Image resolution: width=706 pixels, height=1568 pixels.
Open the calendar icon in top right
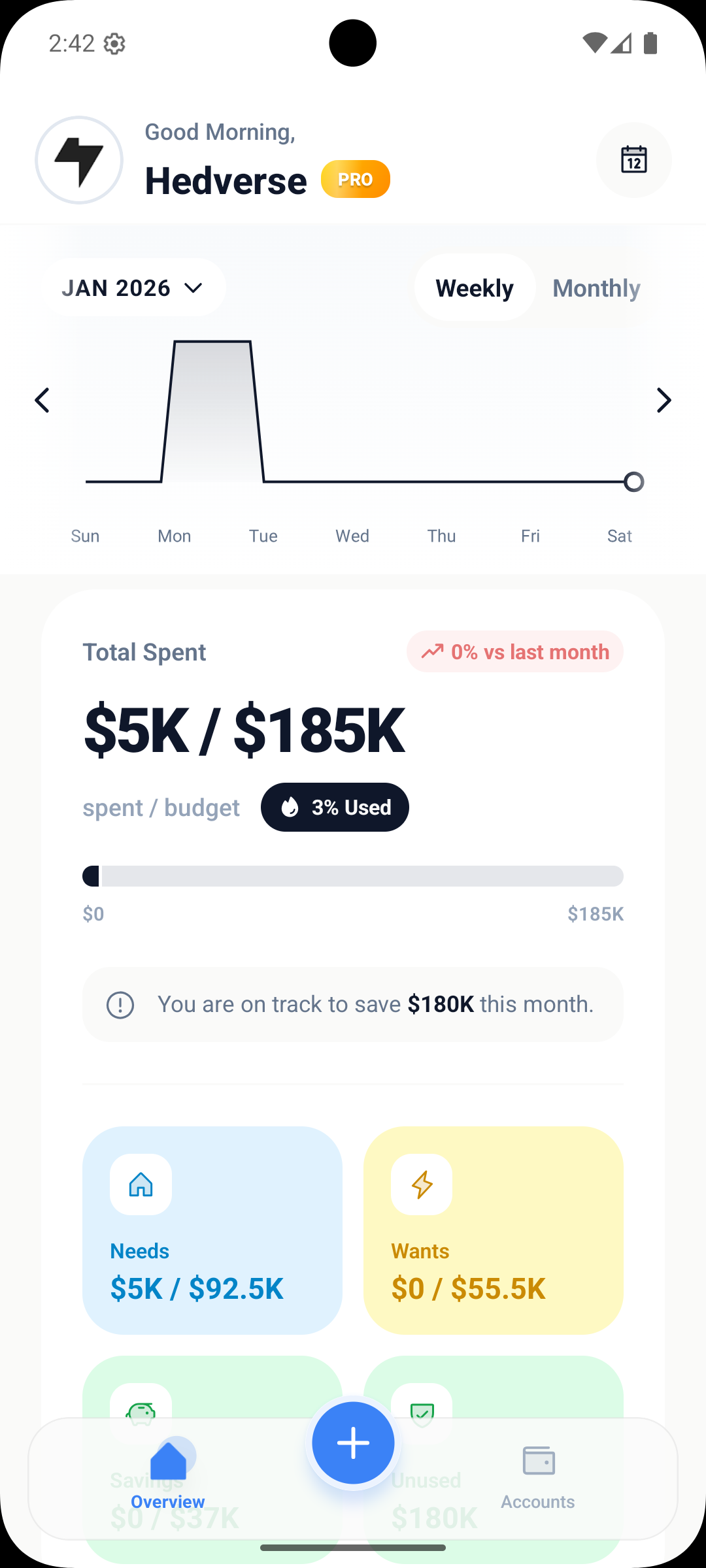coord(633,160)
